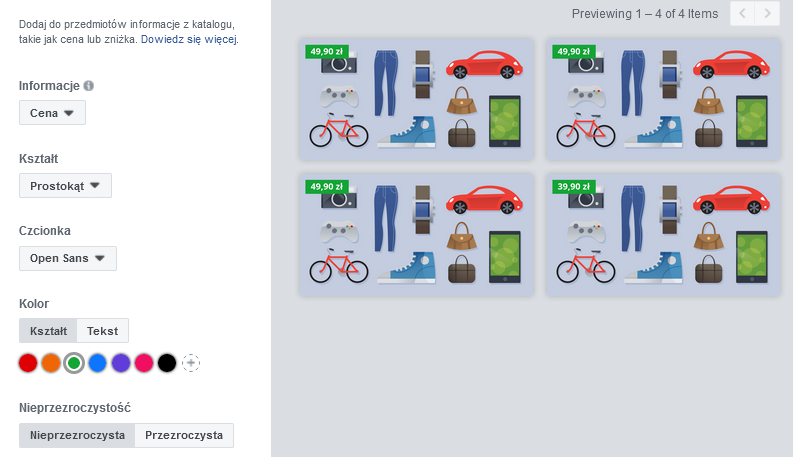Open the Open Sans font dropdown
The height and width of the screenshot is (457, 793).
pyautogui.click(x=68, y=258)
